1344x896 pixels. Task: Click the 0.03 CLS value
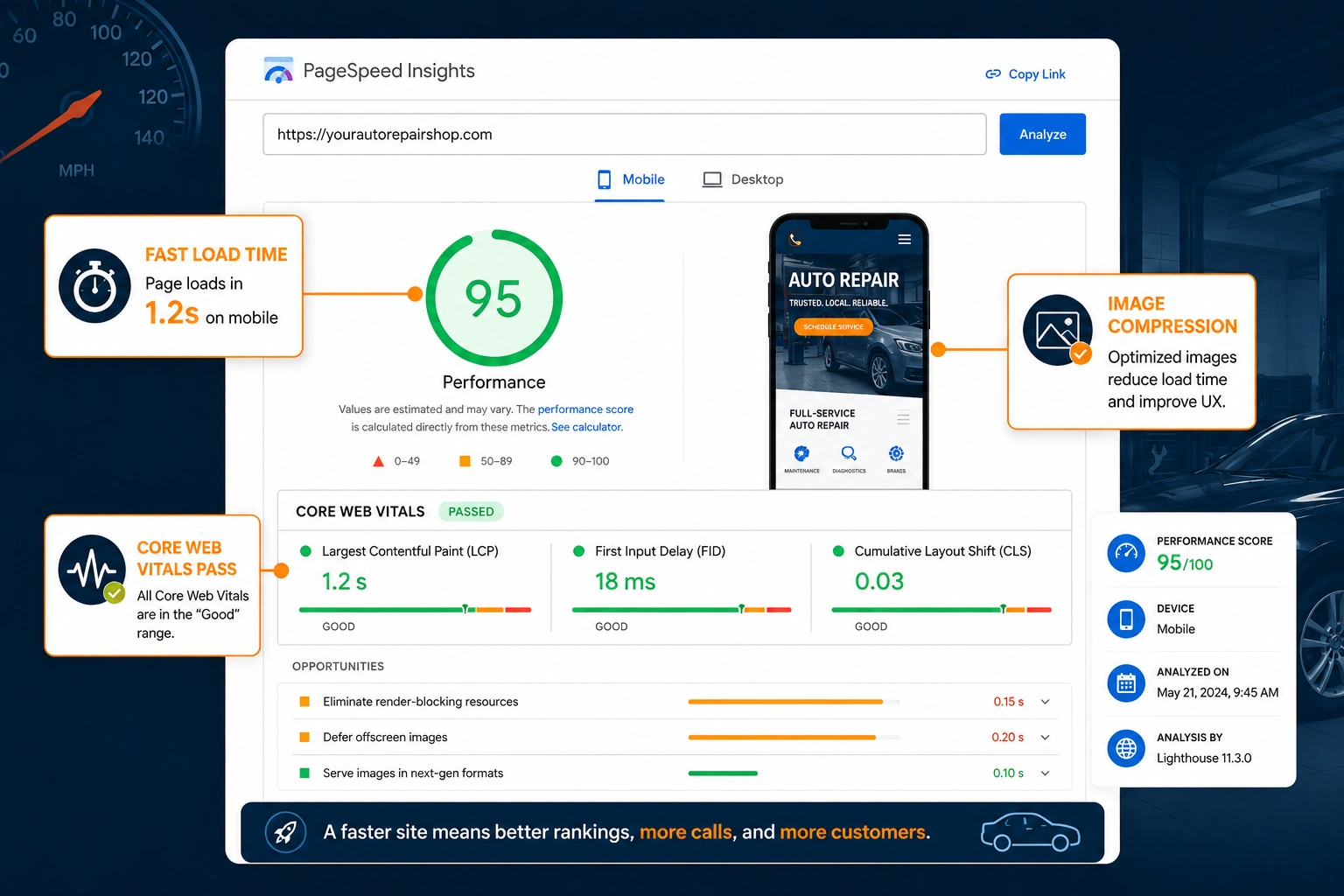coord(879,581)
